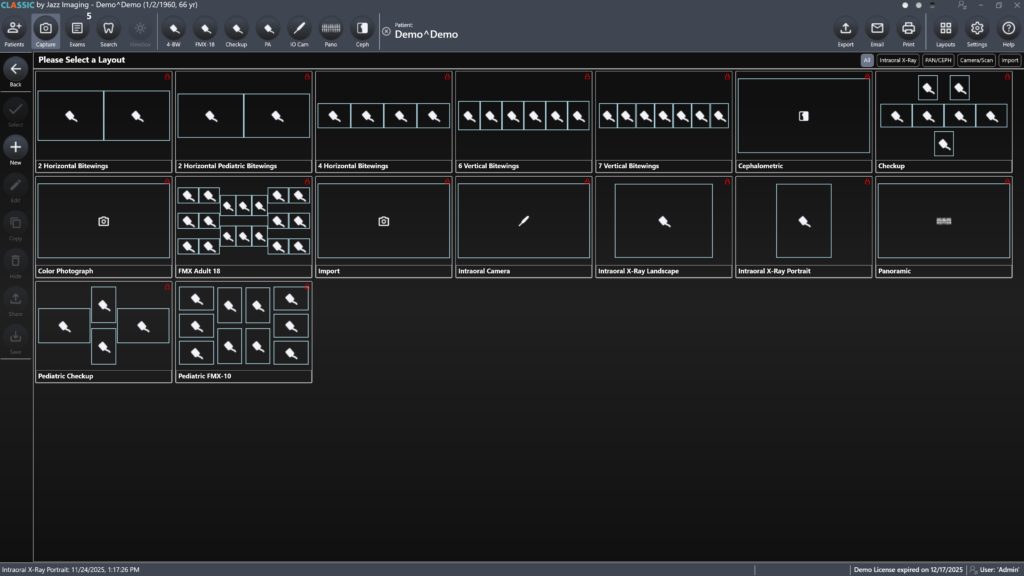Open the IO Cam tool
Screen dimensions: 1024x576
(299, 33)
